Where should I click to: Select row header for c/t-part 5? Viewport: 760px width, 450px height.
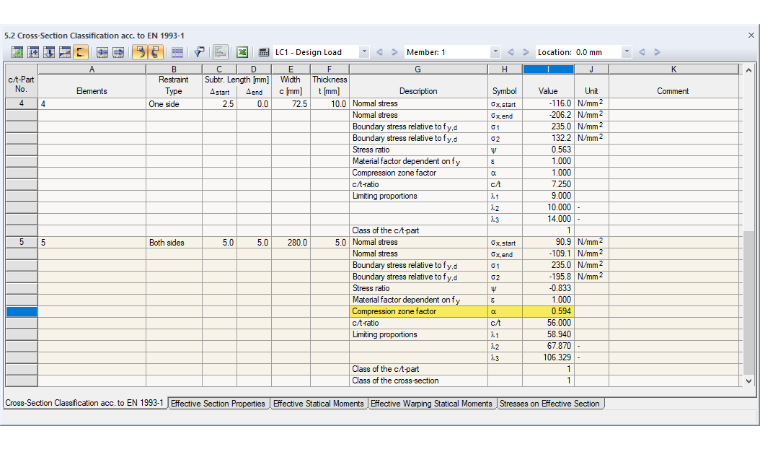click(x=21, y=242)
